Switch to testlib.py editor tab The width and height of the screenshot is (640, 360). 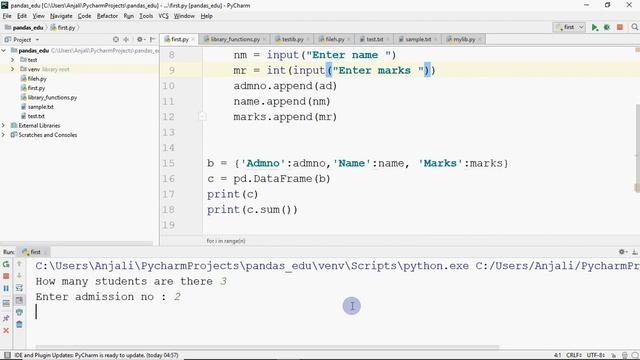point(292,39)
